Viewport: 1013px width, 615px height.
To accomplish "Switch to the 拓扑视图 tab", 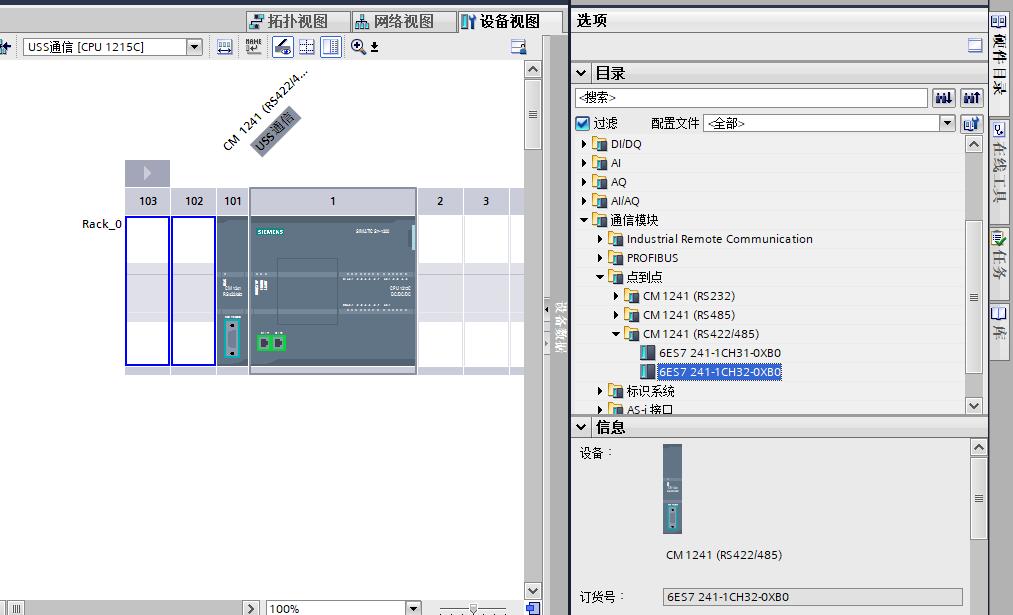I will pyautogui.click(x=298, y=21).
